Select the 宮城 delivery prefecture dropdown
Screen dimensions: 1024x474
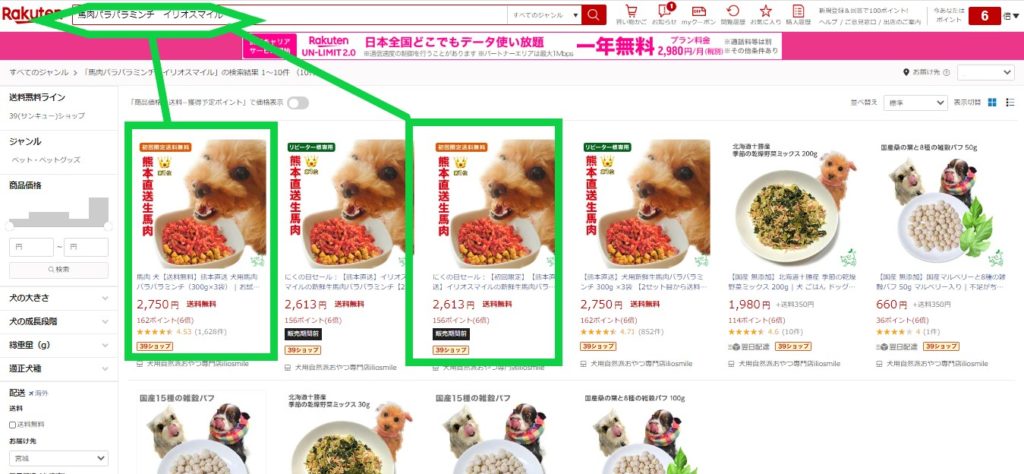(59, 458)
